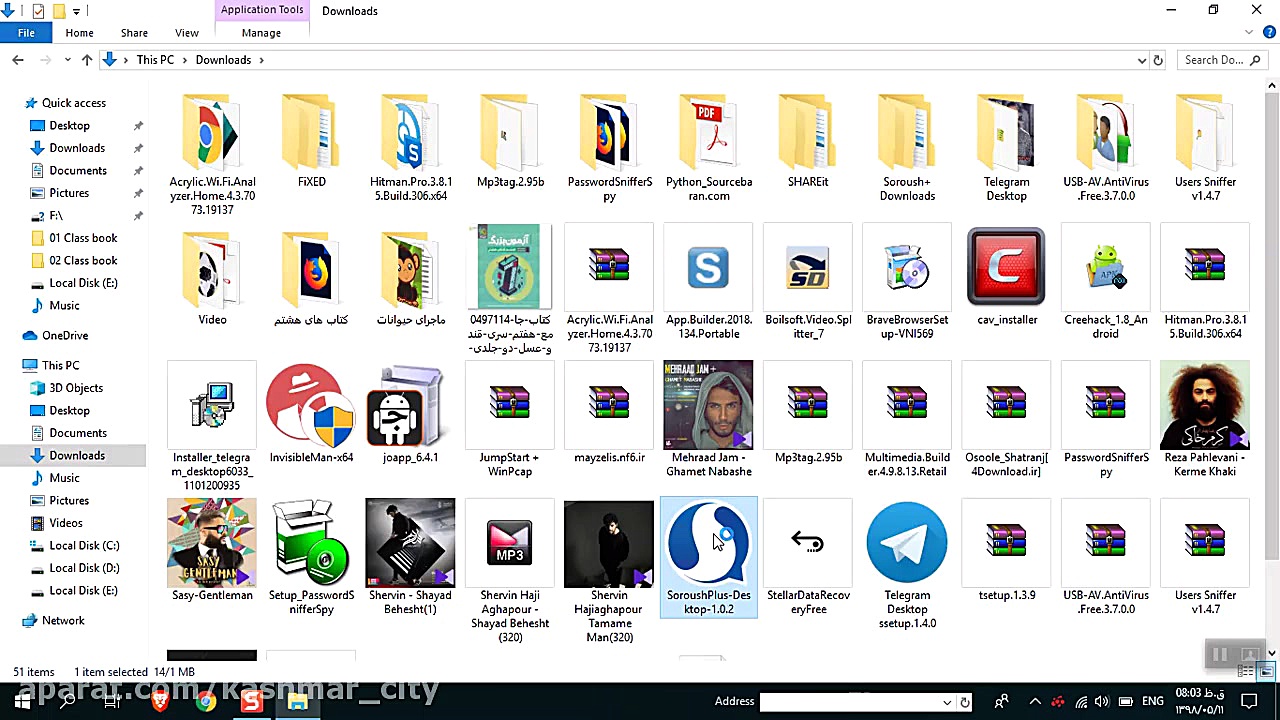Select the JumpStart + WinPcap archive
The image size is (1280, 720).
coord(510,422)
